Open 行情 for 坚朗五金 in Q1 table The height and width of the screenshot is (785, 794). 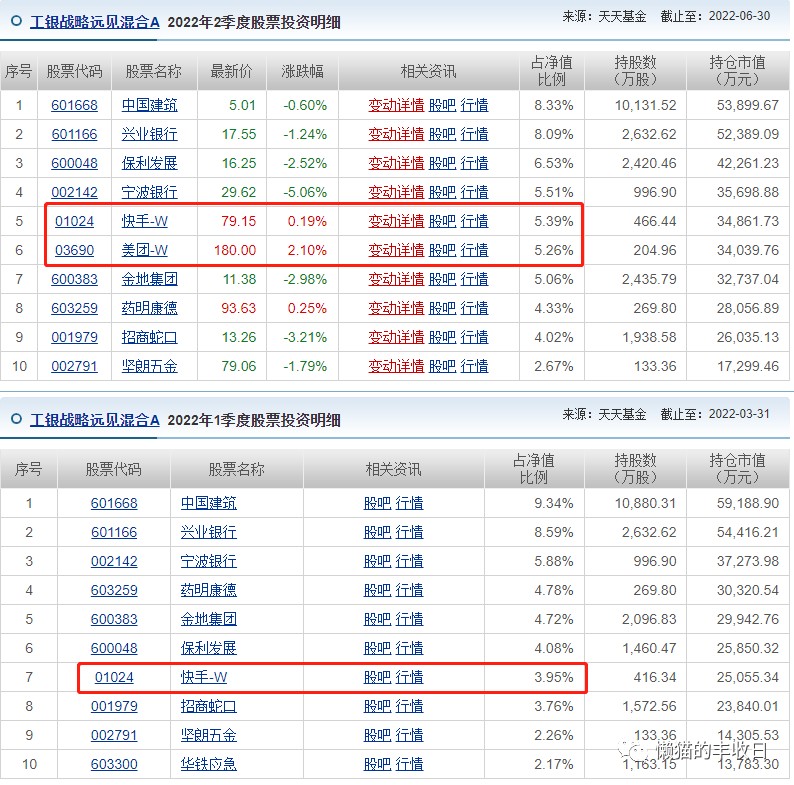click(x=409, y=735)
